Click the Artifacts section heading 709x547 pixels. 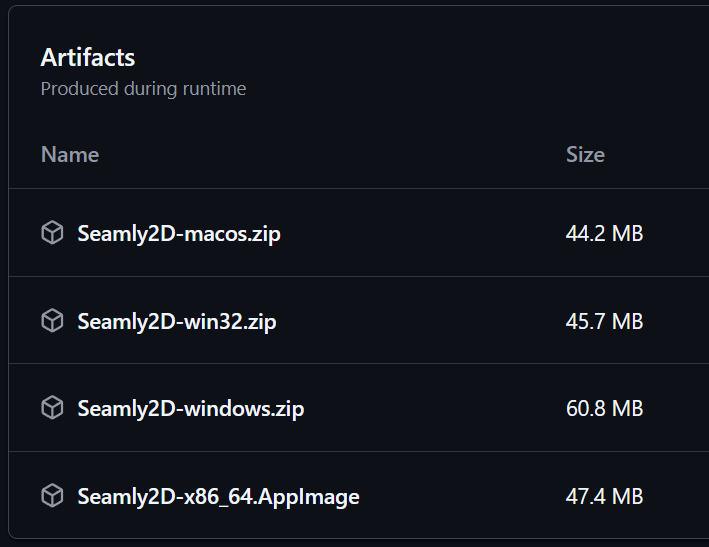(88, 58)
